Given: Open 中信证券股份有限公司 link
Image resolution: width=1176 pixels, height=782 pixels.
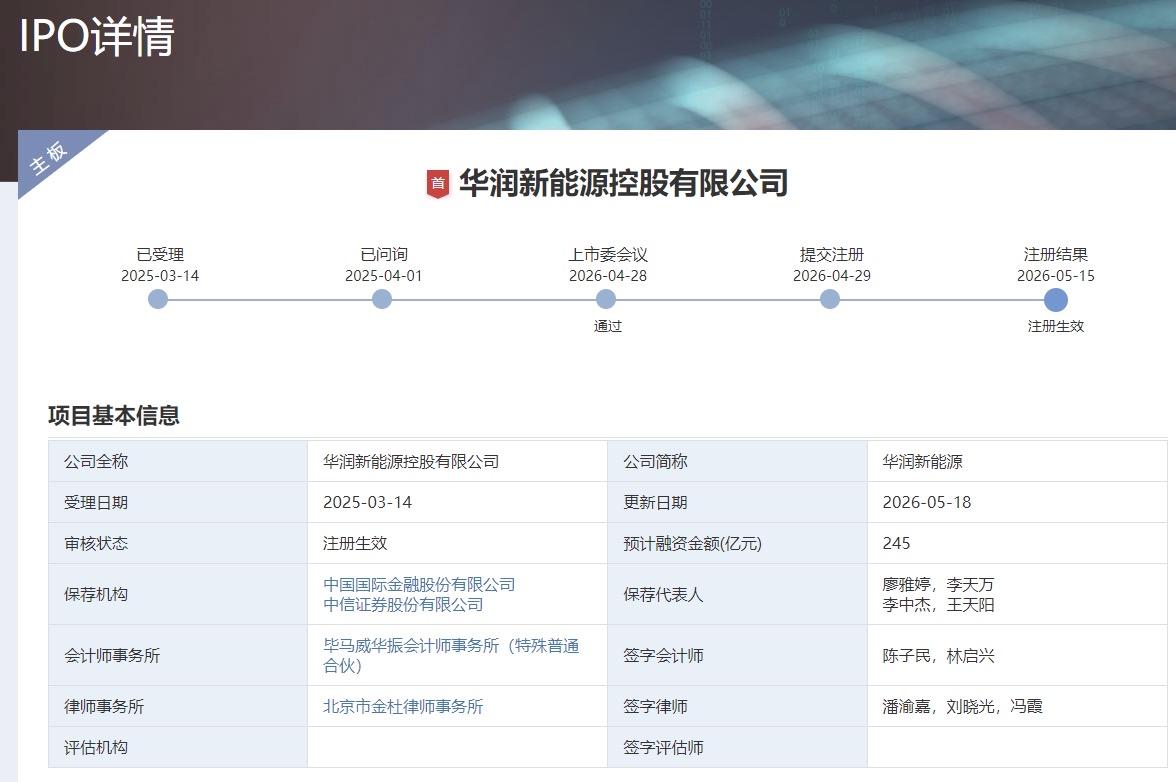Looking at the screenshot, I should (404, 604).
